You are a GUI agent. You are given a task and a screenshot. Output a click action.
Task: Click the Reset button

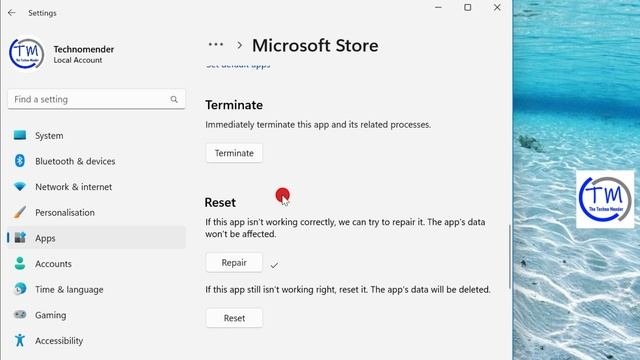click(x=234, y=318)
